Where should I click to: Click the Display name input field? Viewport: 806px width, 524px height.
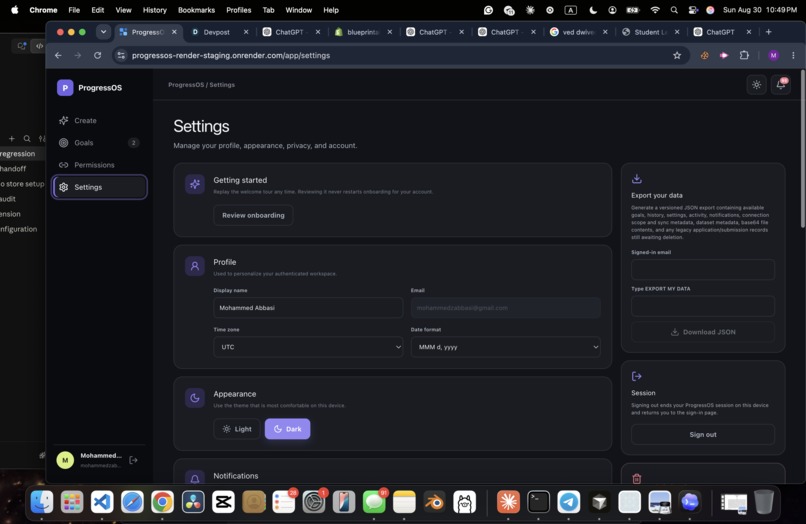[x=308, y=308]
